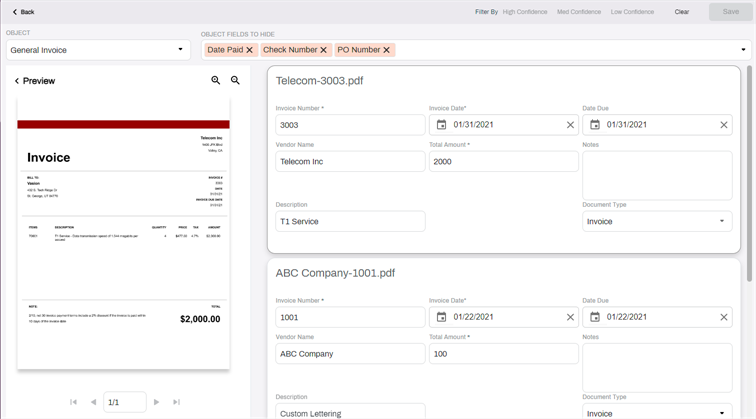Edit Vendor Name field ABC Company
Image resolution: width=756 pixels, height=419 pixels.
pyautogui.click(x=350, y=354)
